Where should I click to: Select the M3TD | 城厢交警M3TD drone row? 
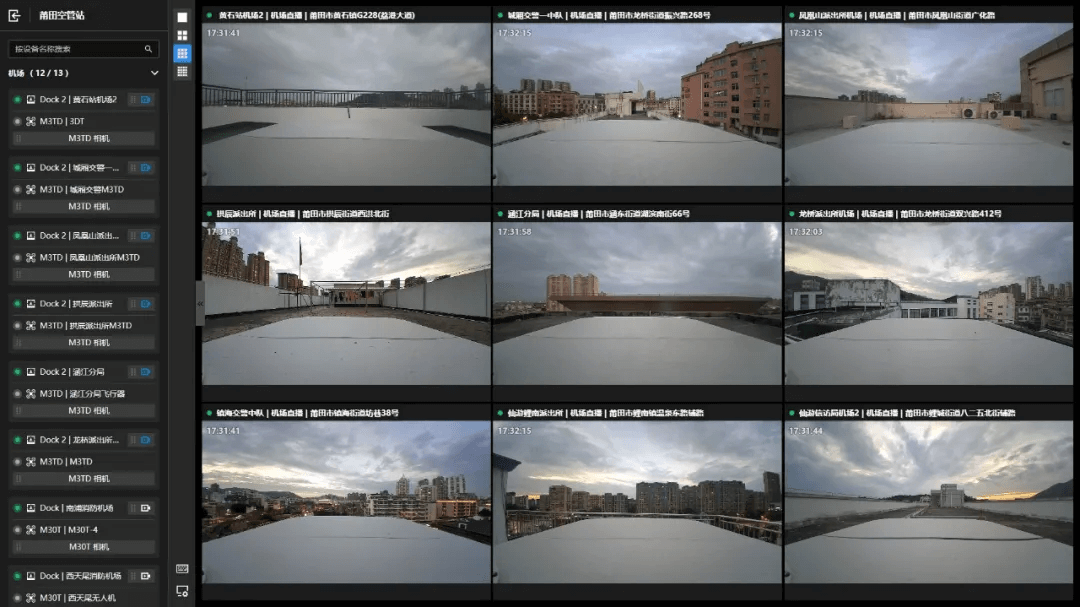click(x=83, y=189)
